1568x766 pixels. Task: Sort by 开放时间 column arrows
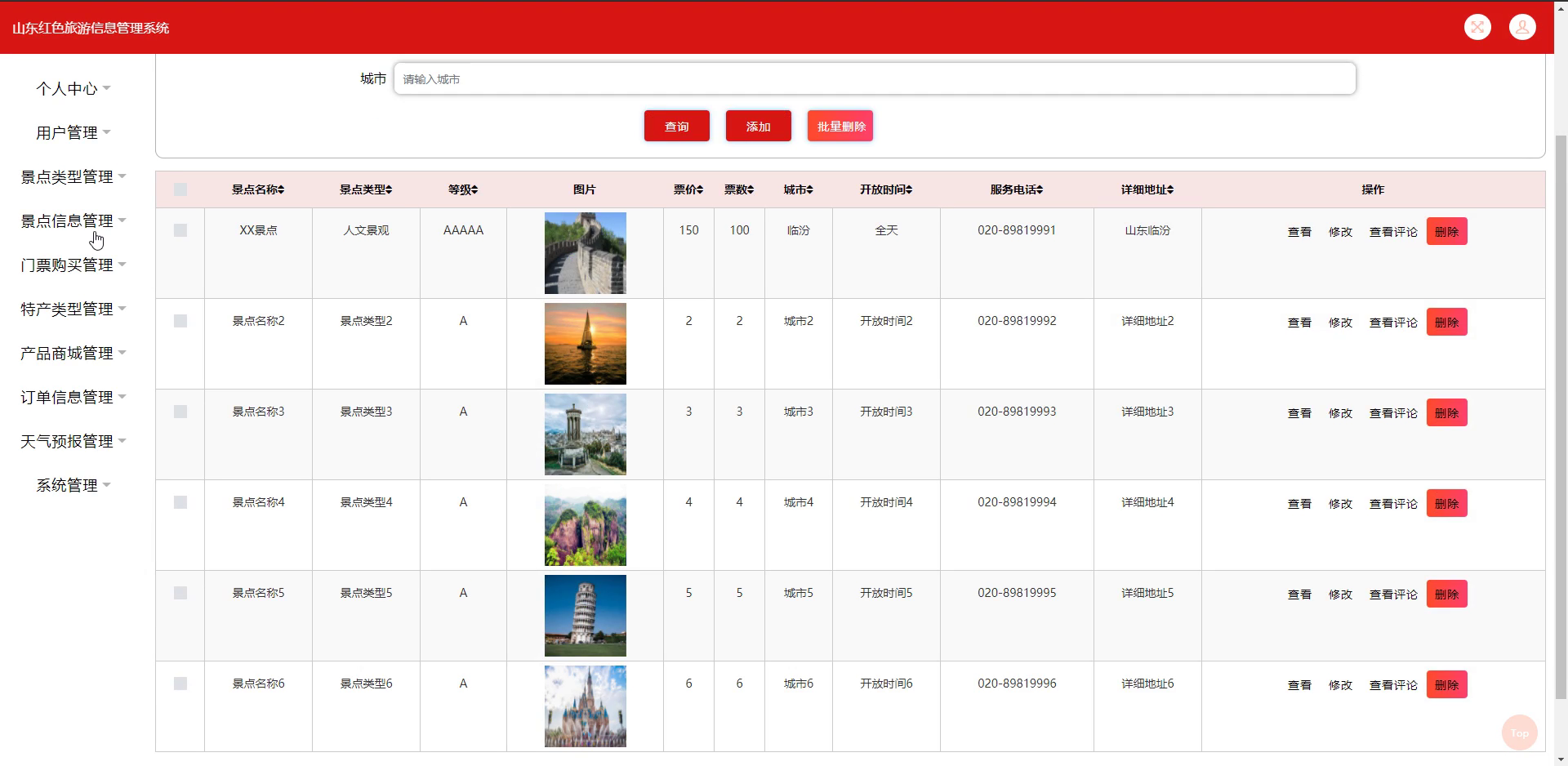pos(909,189)
